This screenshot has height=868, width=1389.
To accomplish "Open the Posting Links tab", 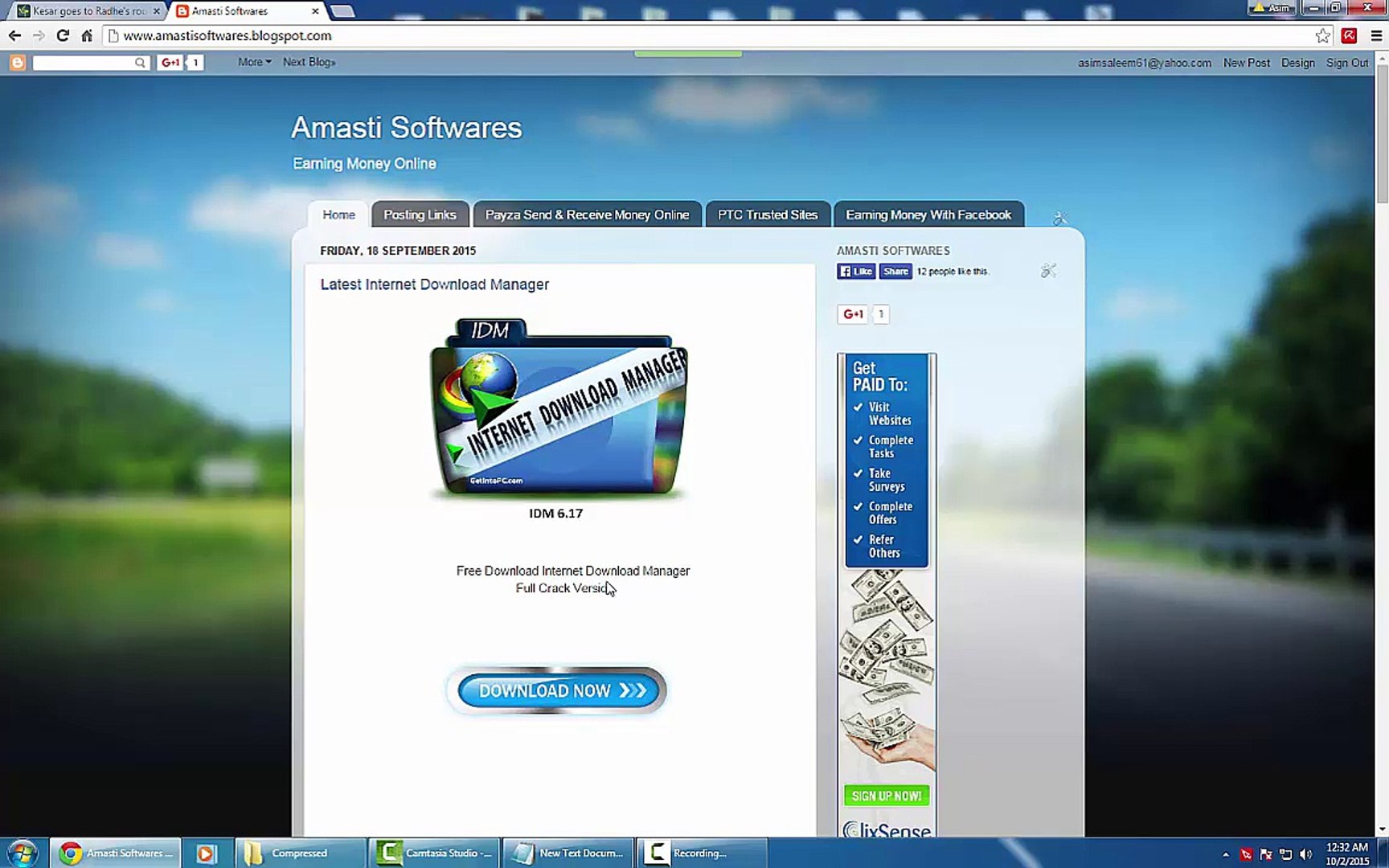I will [x=420, y=215].
